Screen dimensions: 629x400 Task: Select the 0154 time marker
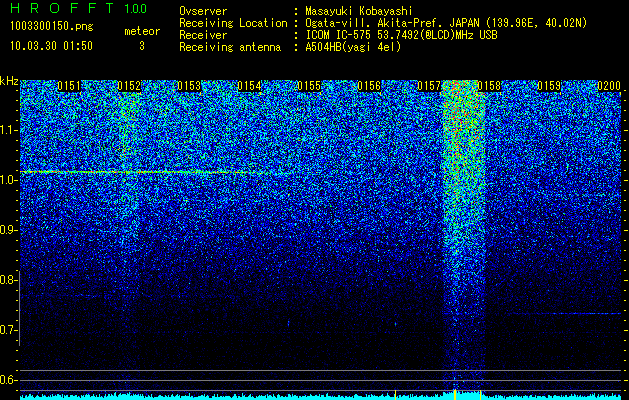(x=249, y=86)
